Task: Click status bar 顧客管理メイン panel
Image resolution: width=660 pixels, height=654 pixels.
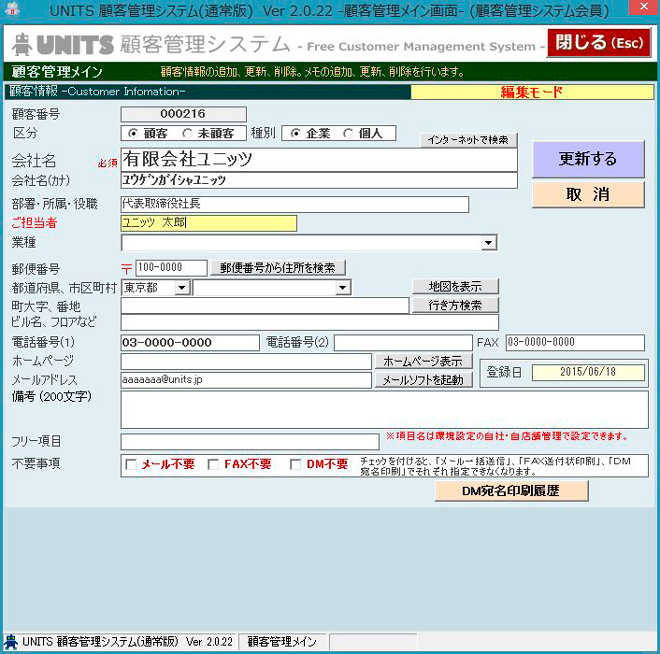Action: (x=282, y=642)
